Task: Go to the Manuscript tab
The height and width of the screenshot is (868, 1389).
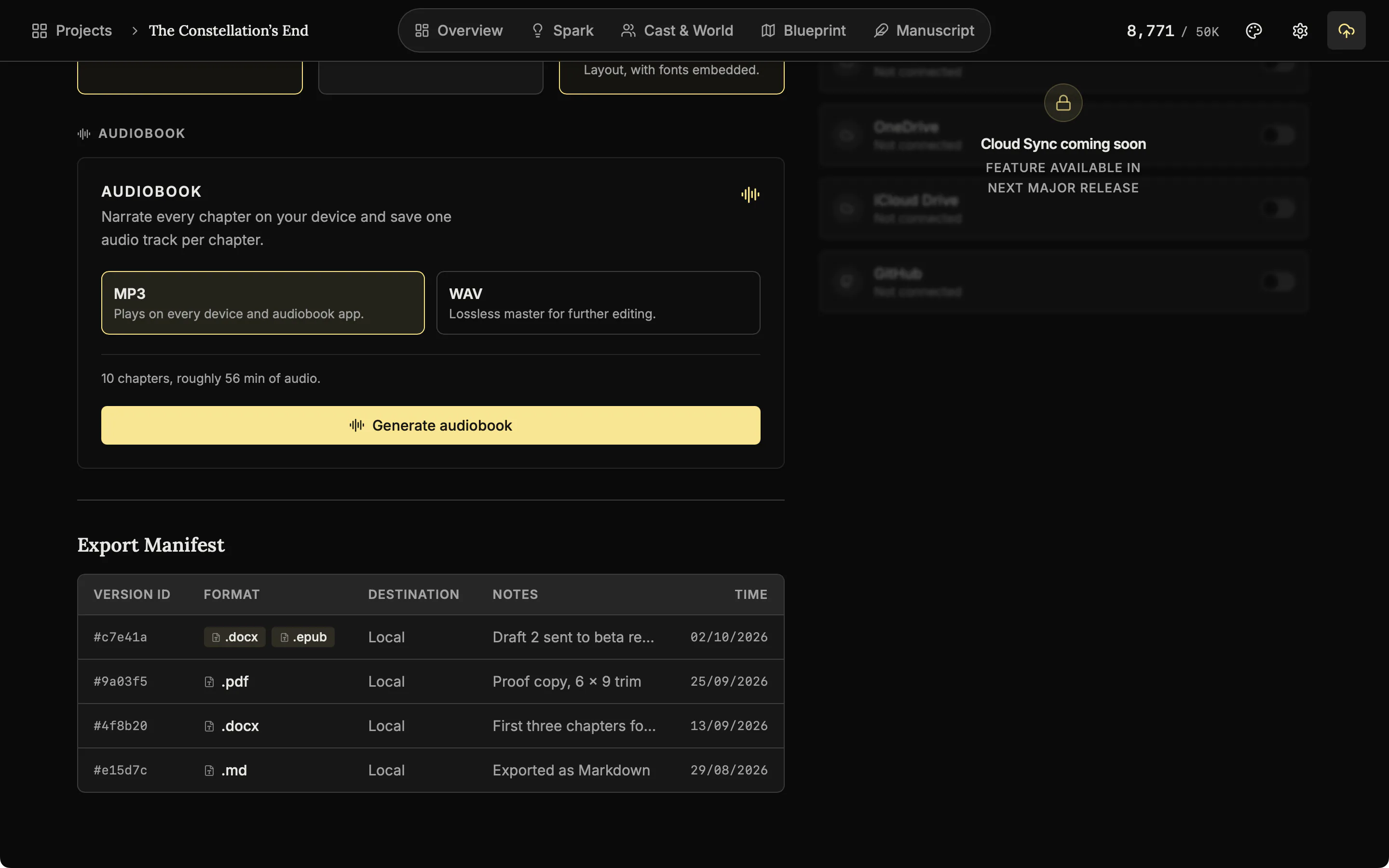Action: (924, 30)
